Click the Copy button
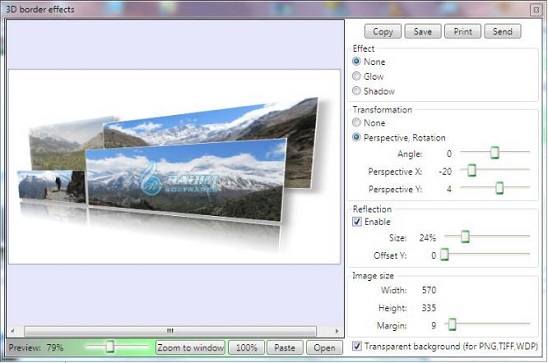The width and height of the screenshot is (548, 363). [383, 31]
